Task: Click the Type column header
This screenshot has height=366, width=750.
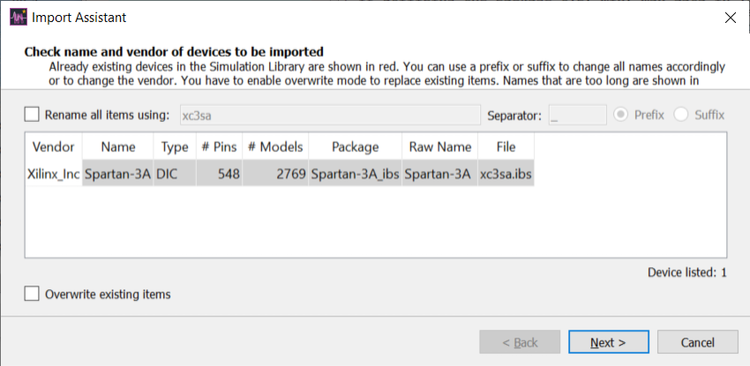Action: pyautogui.click(x=175, y=147)
